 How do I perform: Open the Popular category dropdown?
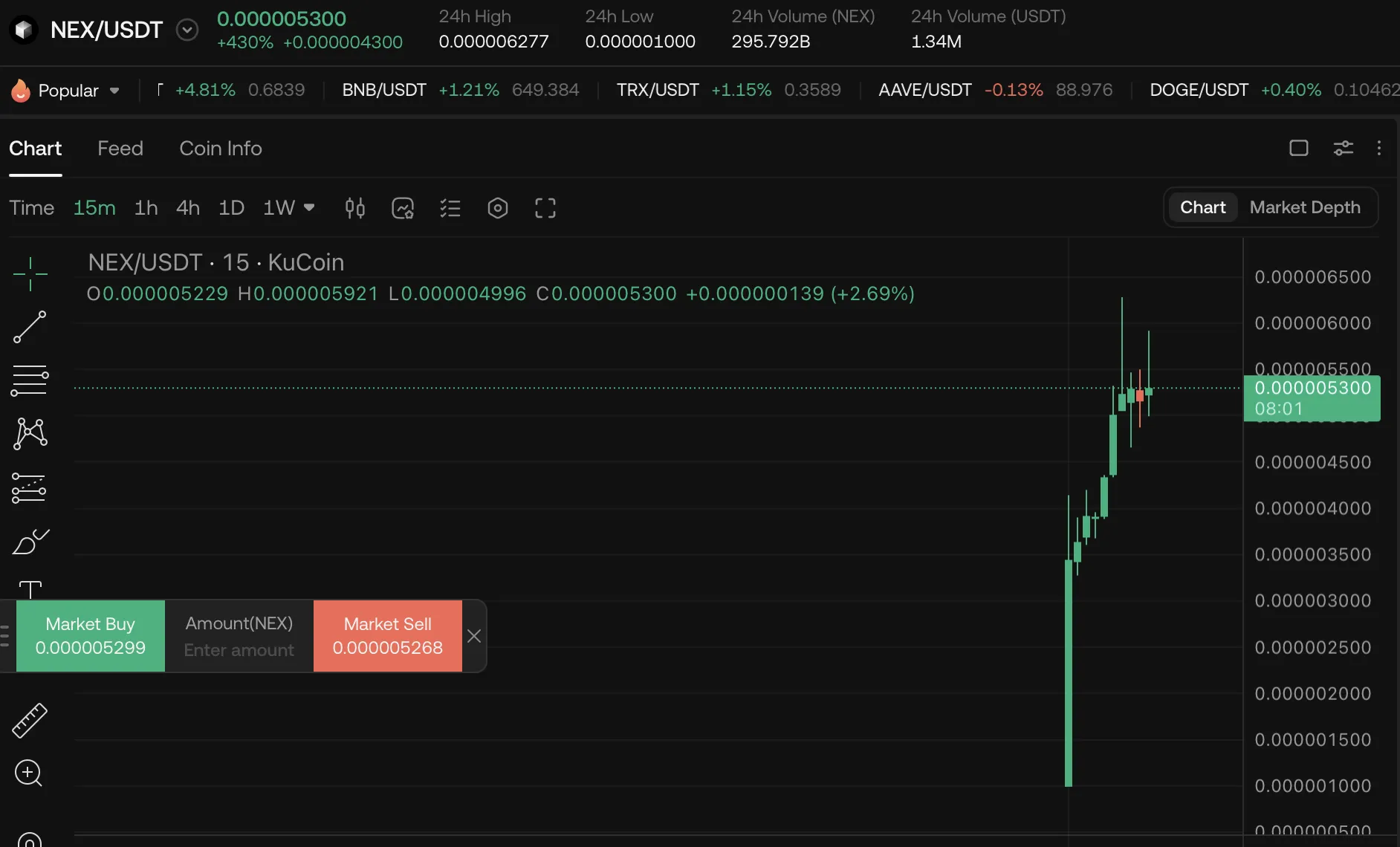(114, 91)
